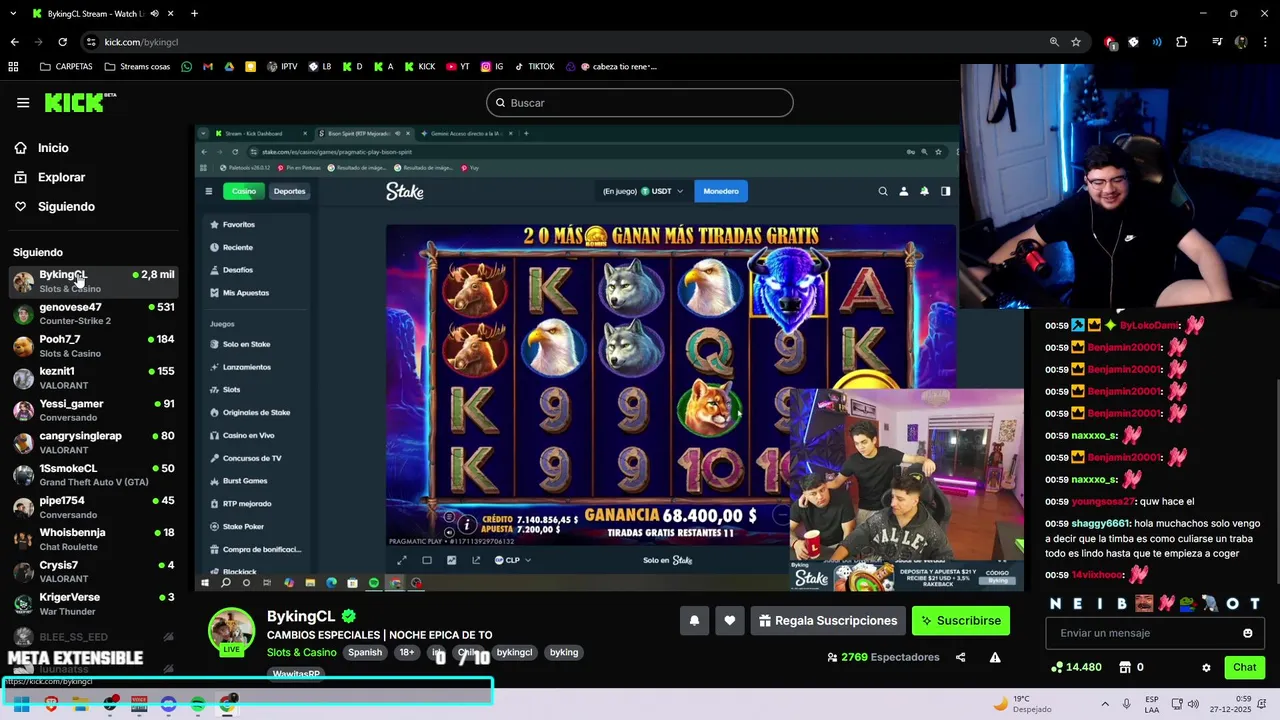Click the green Chat send button

click(1244, 667)
